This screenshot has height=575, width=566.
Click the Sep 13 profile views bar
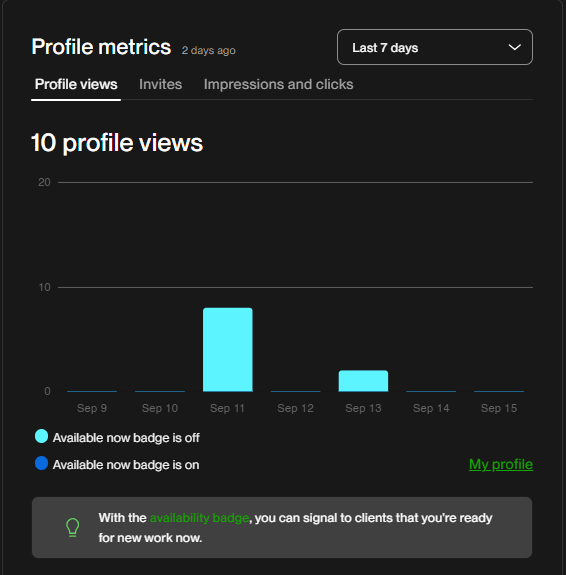tap(363, 381)
